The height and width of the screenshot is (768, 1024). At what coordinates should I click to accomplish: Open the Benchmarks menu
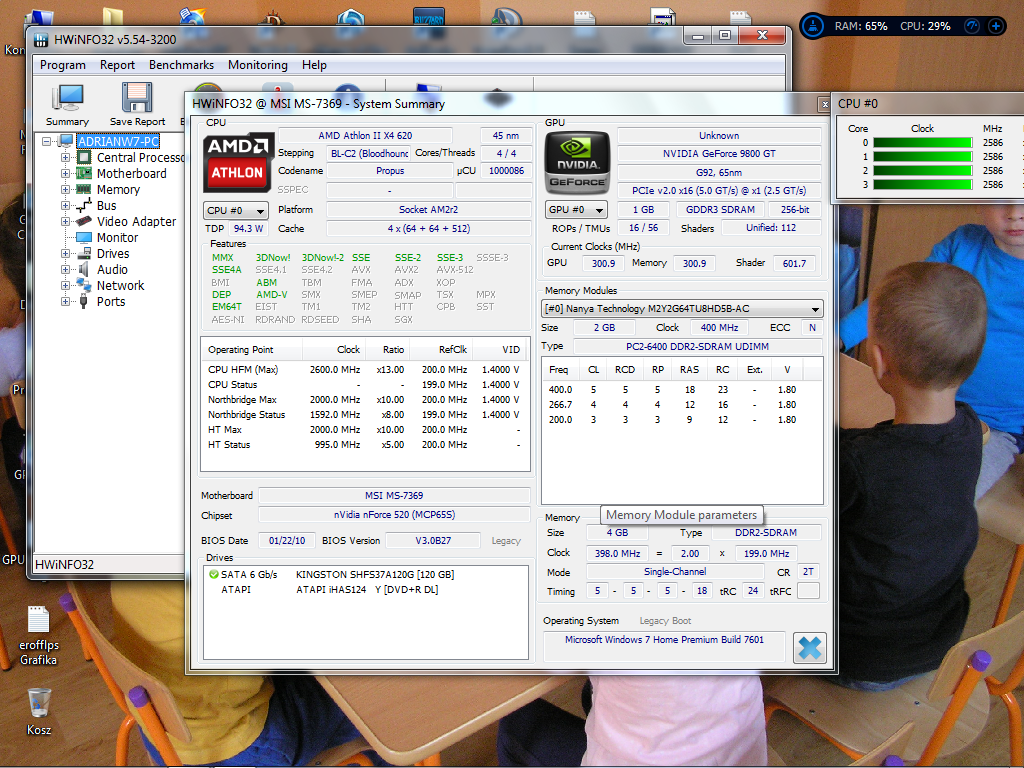point(182,65)
